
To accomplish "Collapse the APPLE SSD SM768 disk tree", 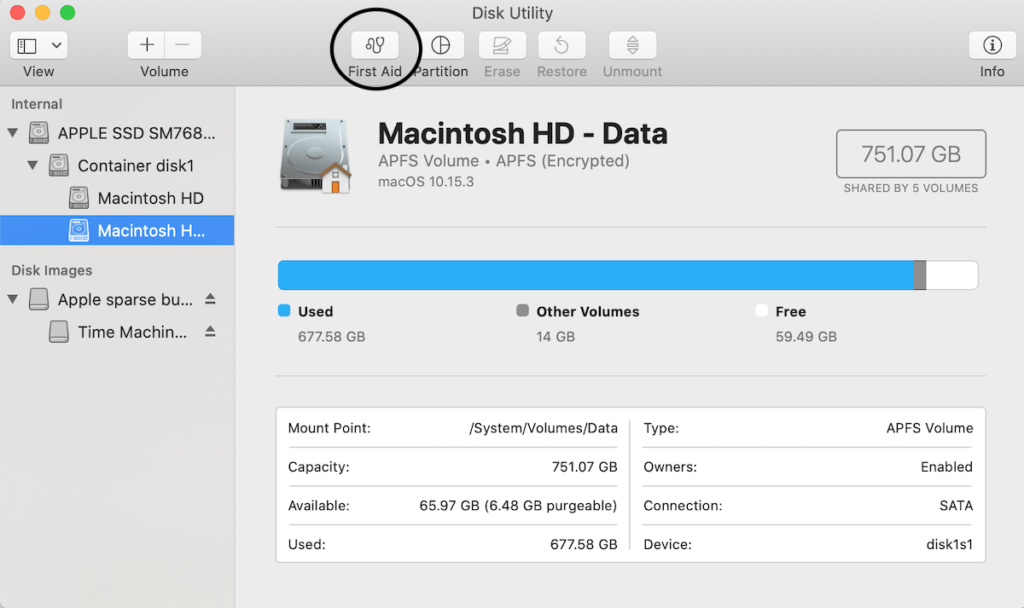I will point(12,133).
